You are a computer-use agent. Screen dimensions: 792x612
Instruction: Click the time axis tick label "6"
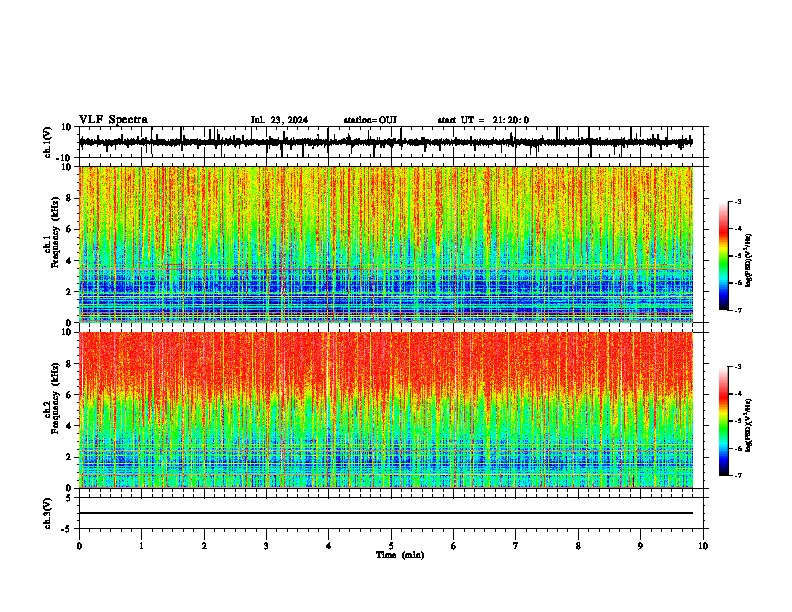coord(454,546)
